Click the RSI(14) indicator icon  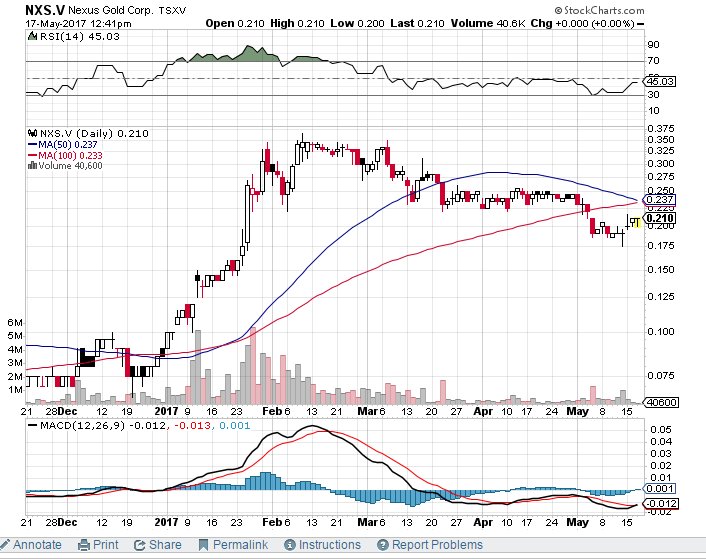[32, 36]
